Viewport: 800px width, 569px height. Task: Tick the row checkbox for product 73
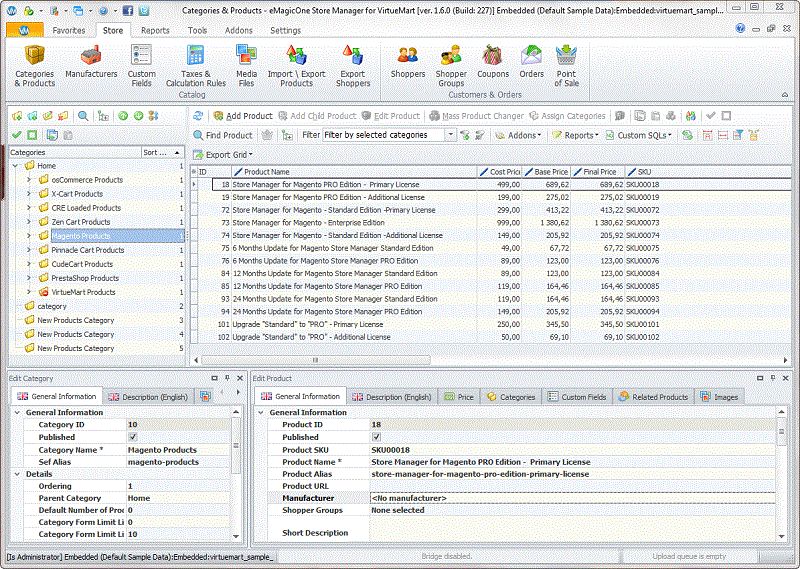[x=194, y=222]
